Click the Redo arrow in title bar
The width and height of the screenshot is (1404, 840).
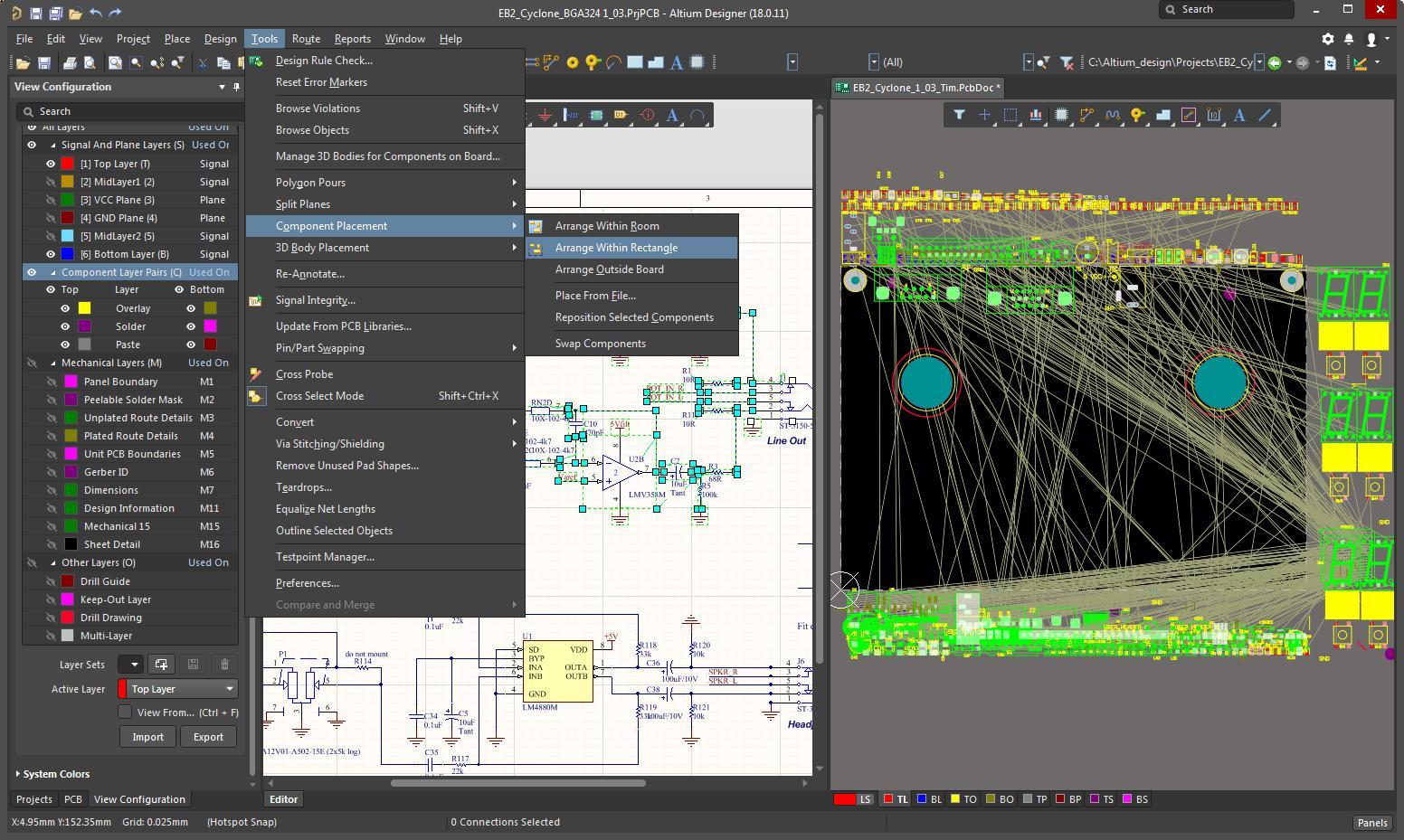click(115, 13)
